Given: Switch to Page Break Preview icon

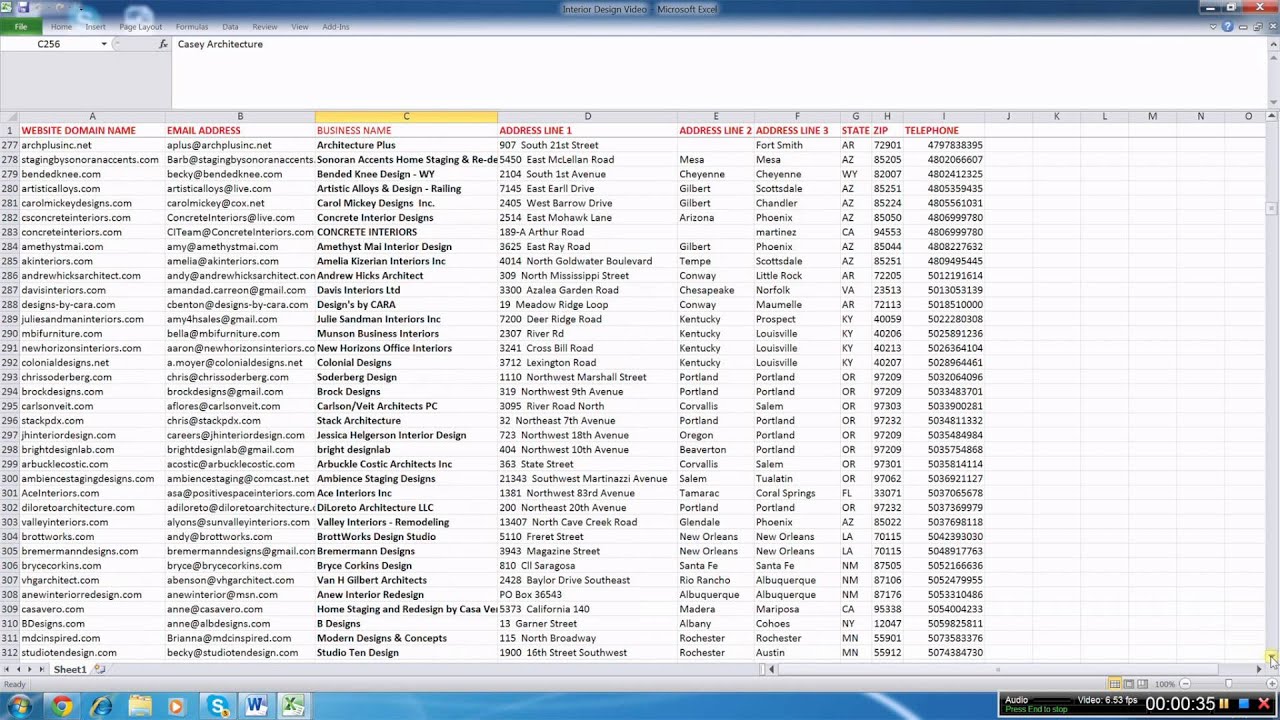Looking at the screenshot, I should click(x=1143, y=684).
